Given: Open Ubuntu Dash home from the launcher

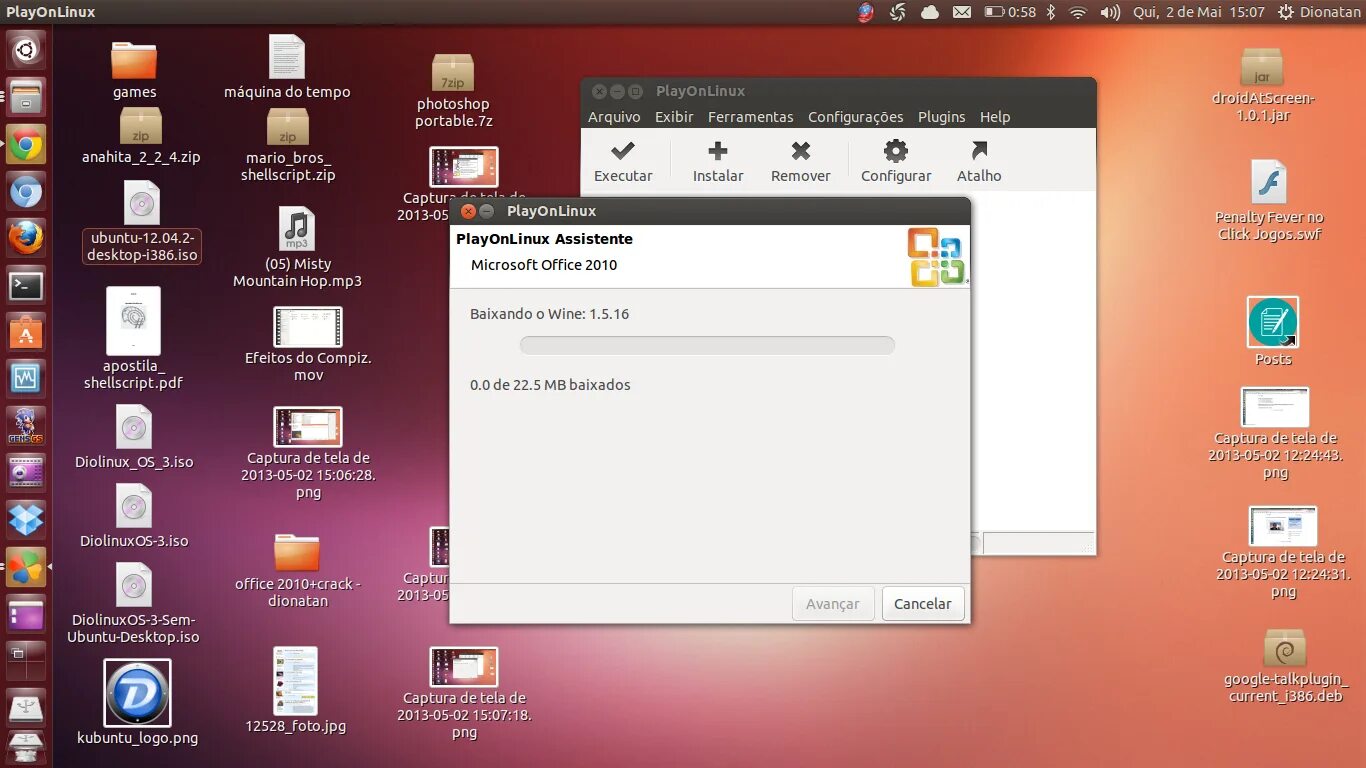Looking at the screenshot, I should (x=26, y=49).
